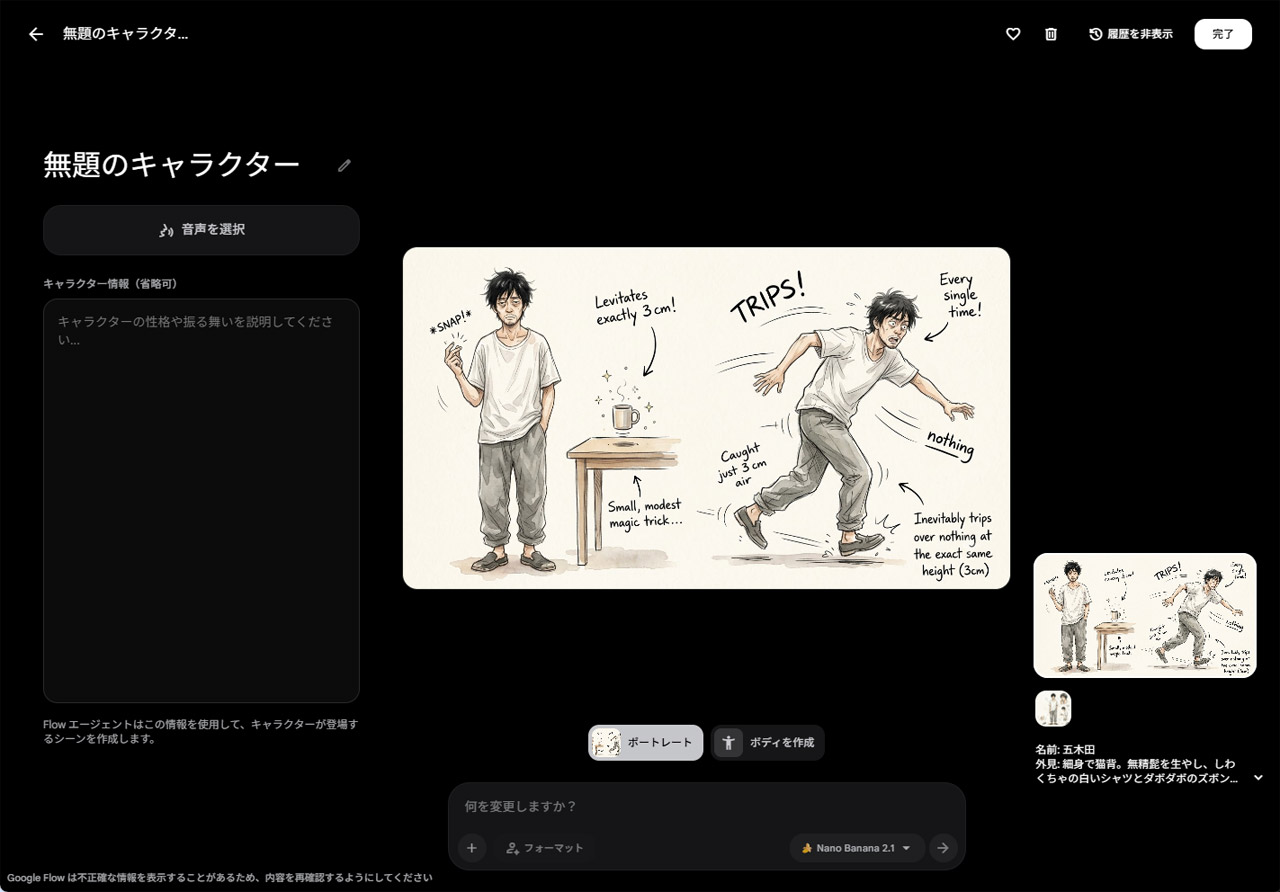Select the large history thumbnail of the character sheet
This screenshot has width=1280, height=892.
tap(1145, 616)
